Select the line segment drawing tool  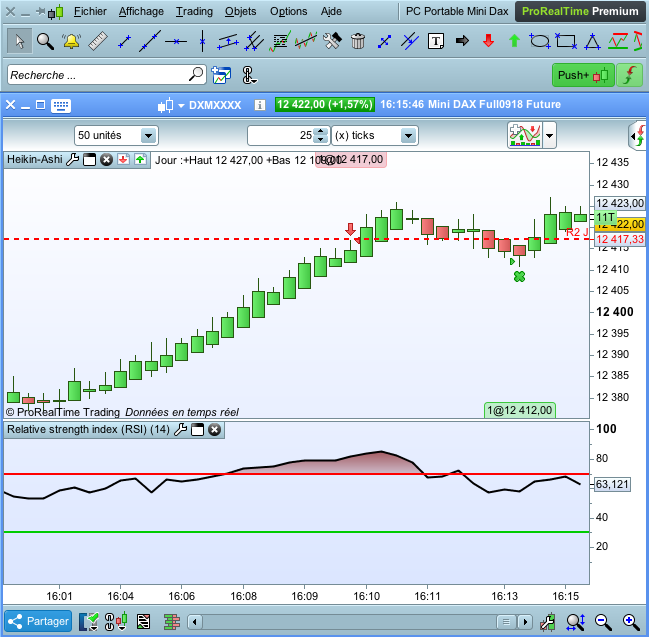(x=124, y=41)
